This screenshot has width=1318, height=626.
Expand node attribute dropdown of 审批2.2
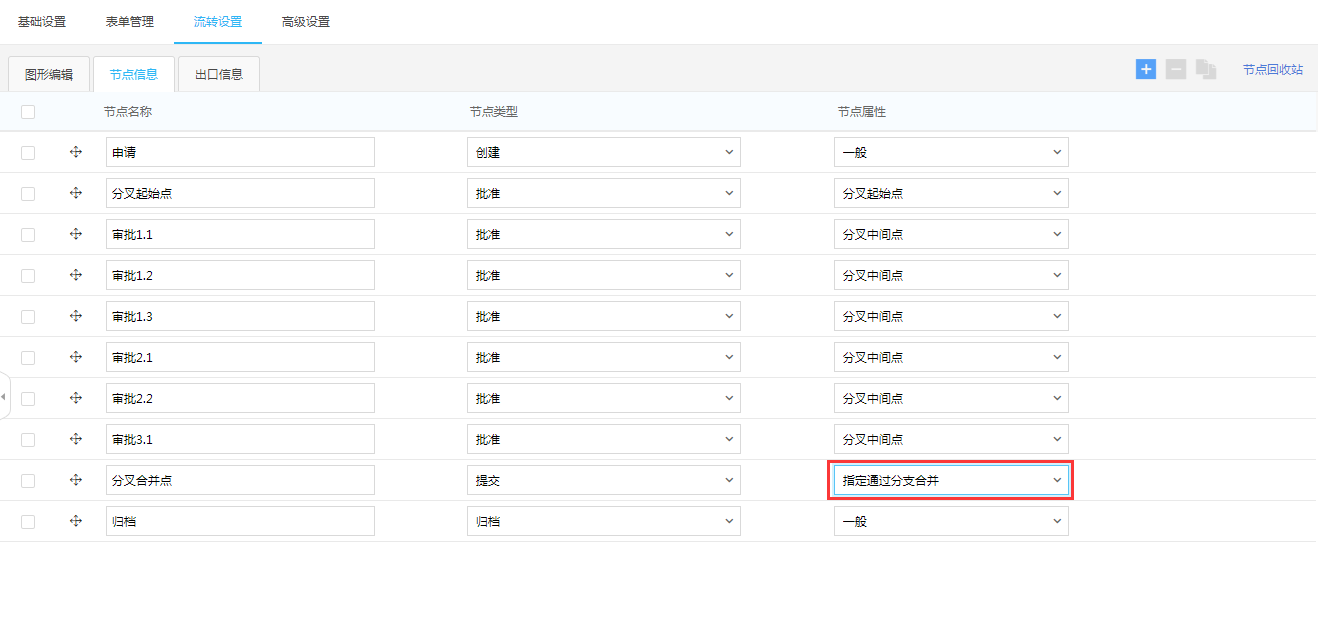pos(950,398)
